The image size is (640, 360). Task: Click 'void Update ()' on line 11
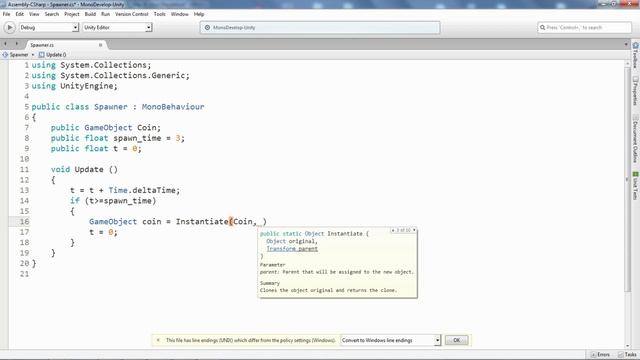(x=84, y=169)
